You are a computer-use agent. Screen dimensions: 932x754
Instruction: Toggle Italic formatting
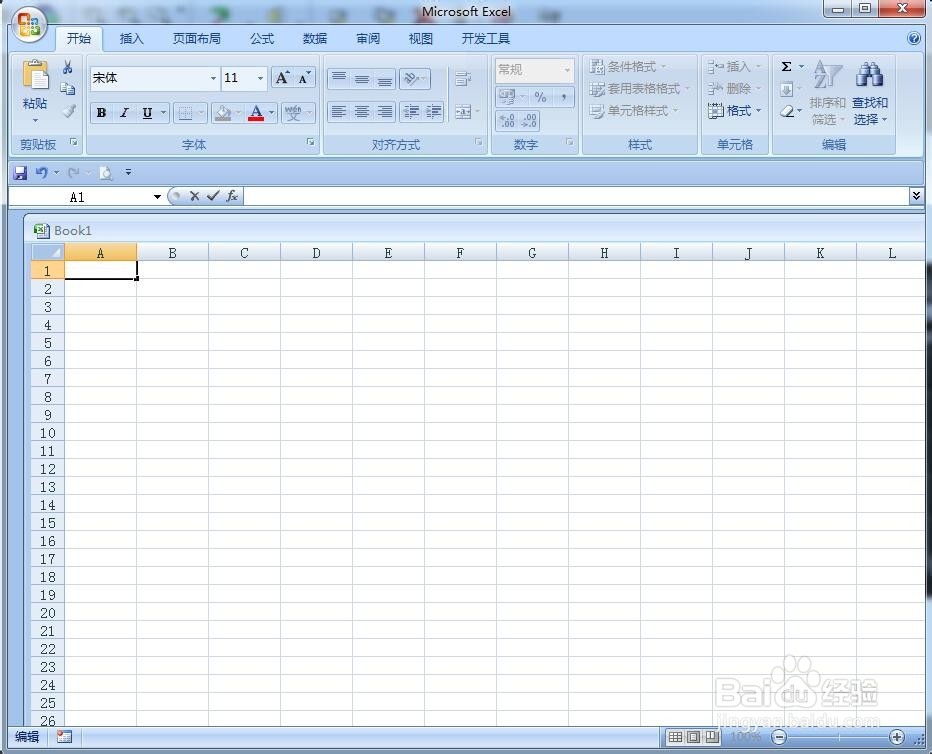[x=124, y=112]
